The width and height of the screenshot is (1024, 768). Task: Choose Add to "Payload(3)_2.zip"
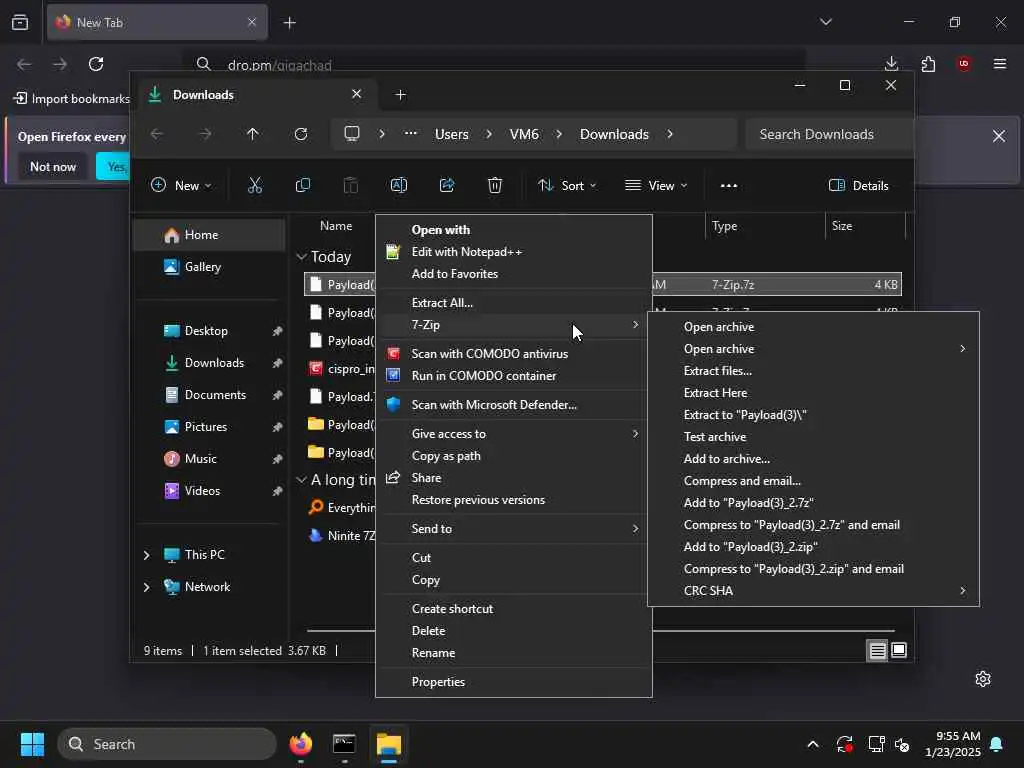813,547
